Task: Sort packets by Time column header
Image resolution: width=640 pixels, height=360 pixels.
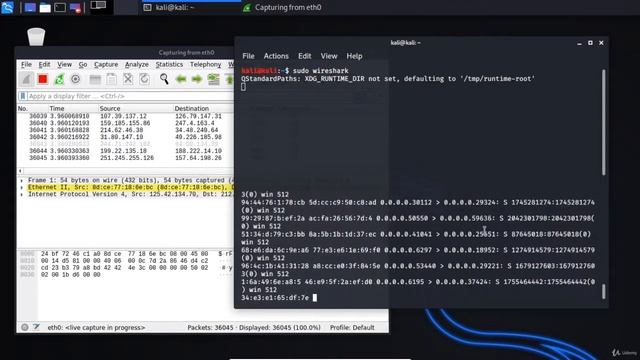Action: (x=73, y=109)
